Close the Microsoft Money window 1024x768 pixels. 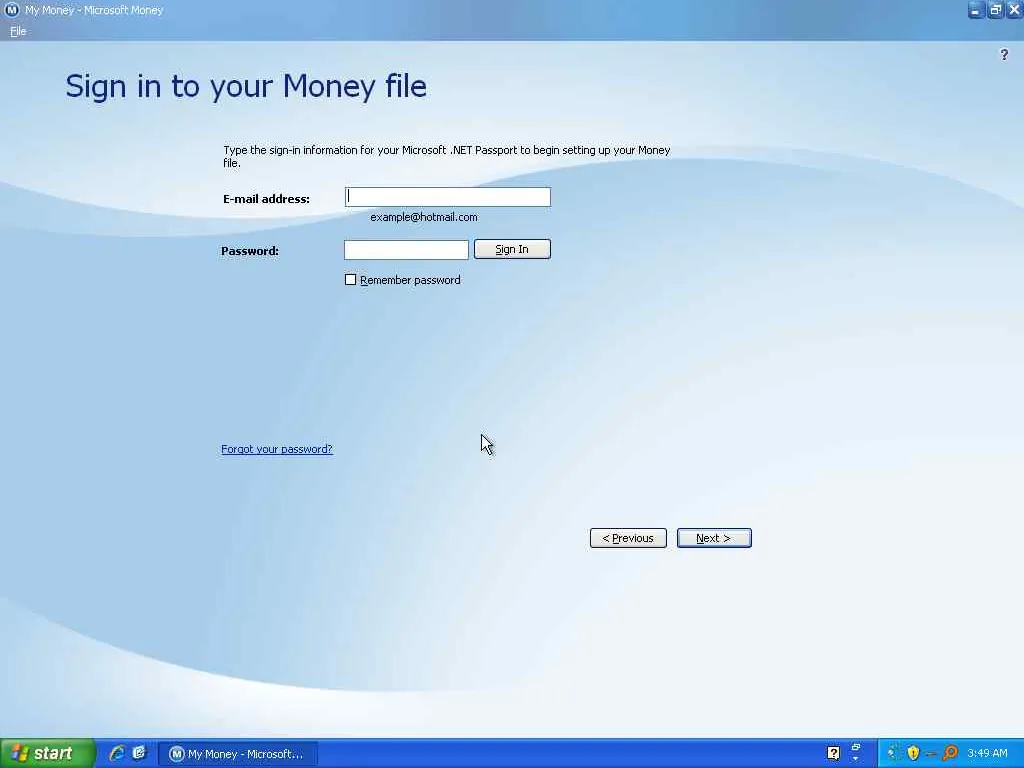(x=1014, y=10)
